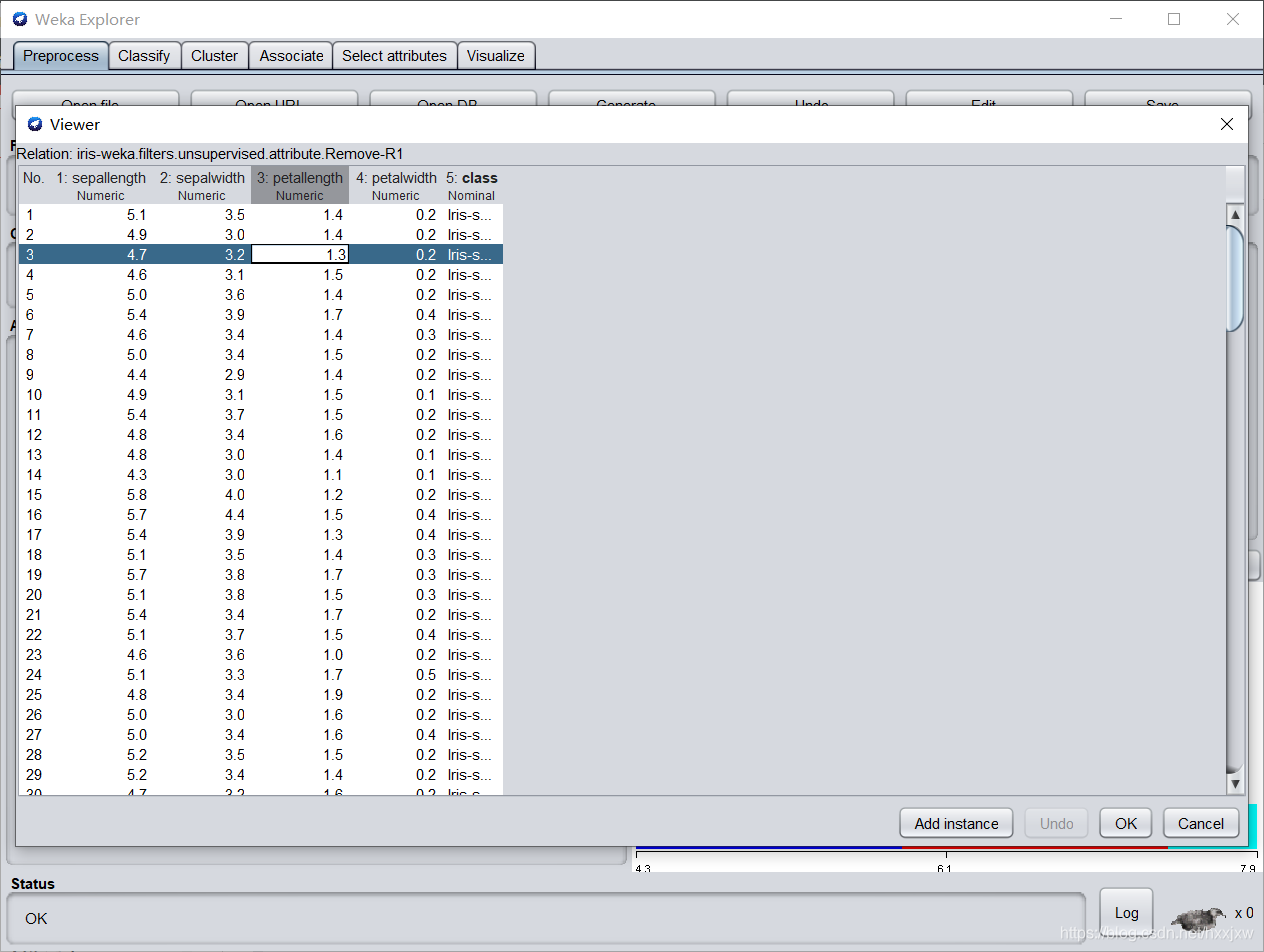
Task: Click the petalwidth column header
Action: point(396,186)
